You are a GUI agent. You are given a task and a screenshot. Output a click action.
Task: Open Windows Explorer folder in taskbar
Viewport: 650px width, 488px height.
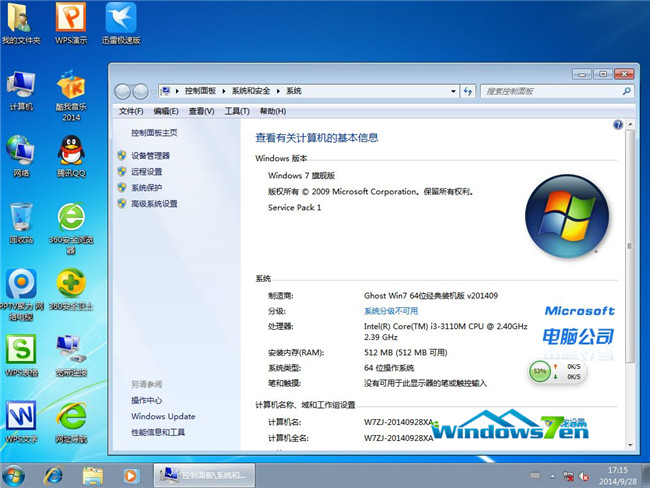point(92,476)
